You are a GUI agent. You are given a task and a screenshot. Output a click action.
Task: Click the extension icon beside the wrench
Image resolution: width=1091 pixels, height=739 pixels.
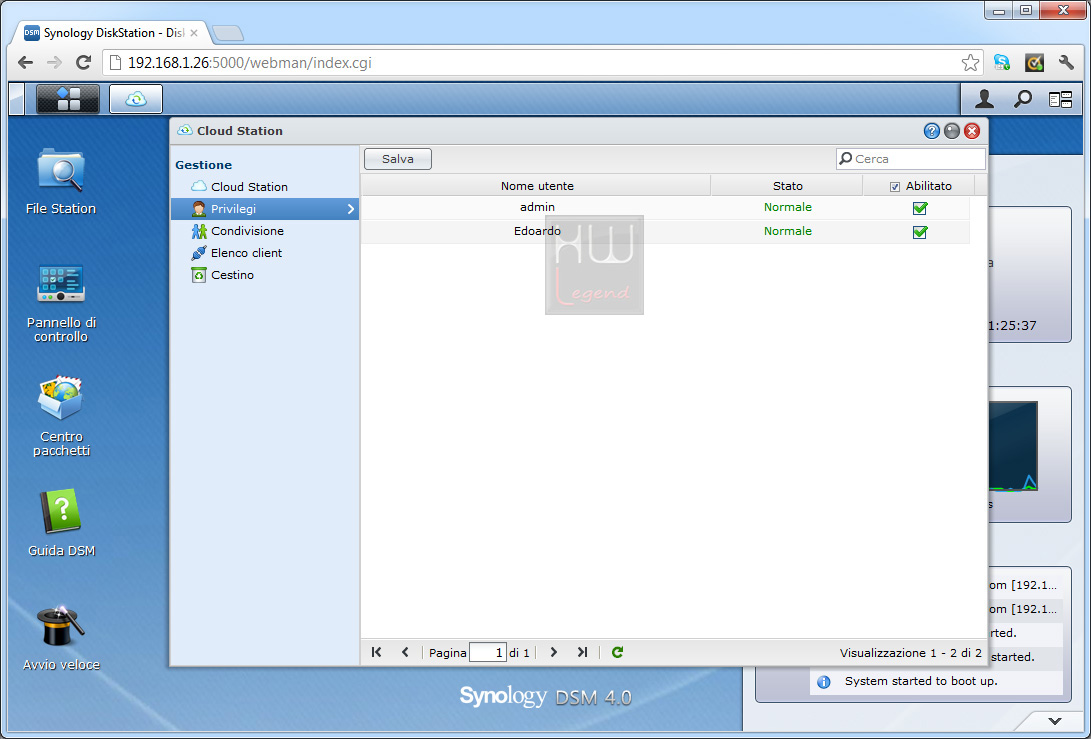pos(1035,63)
